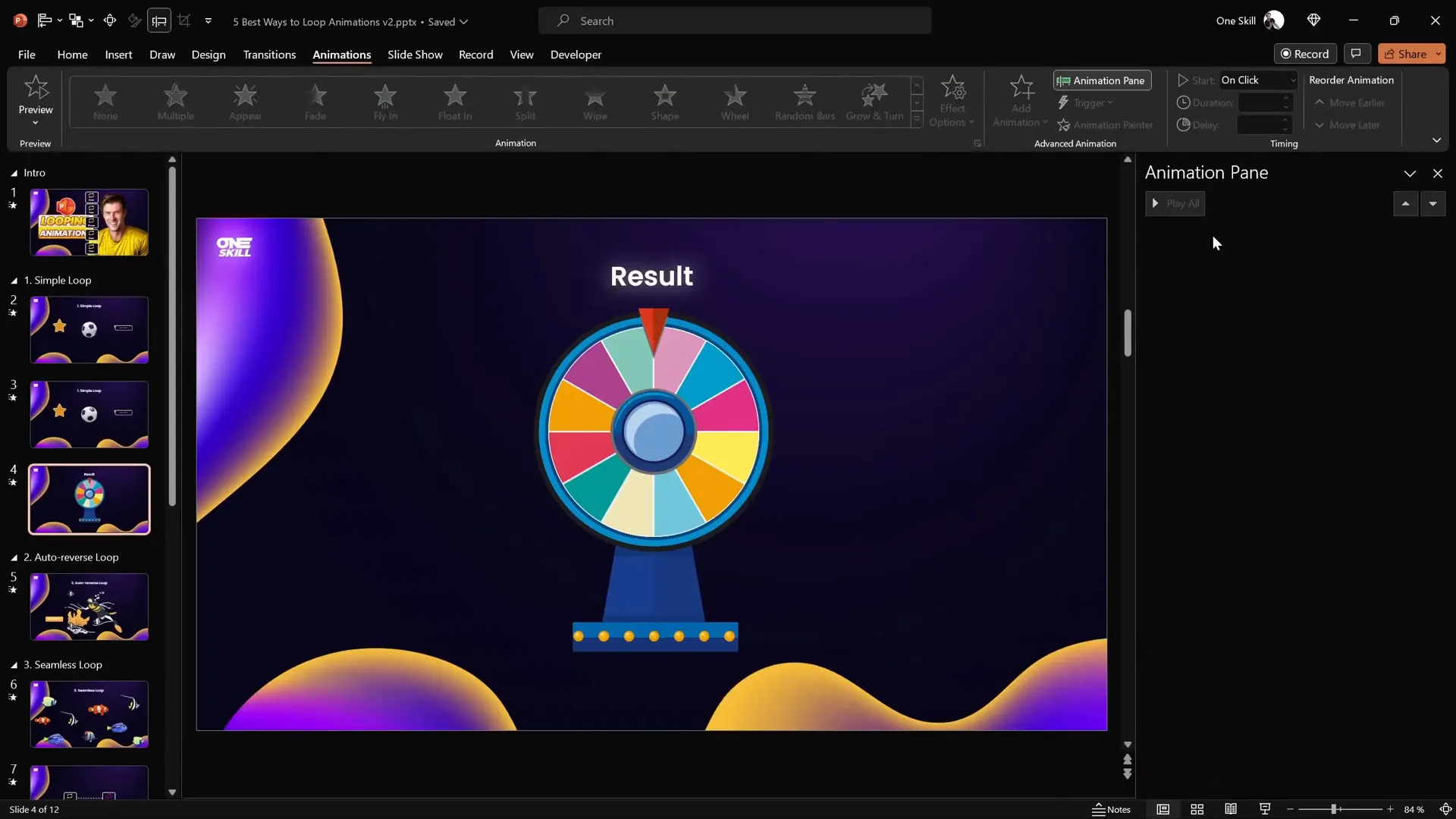Click Move Earlier in Reorder Animation
Screen dimensions: 1456x819
(1350, 102)
